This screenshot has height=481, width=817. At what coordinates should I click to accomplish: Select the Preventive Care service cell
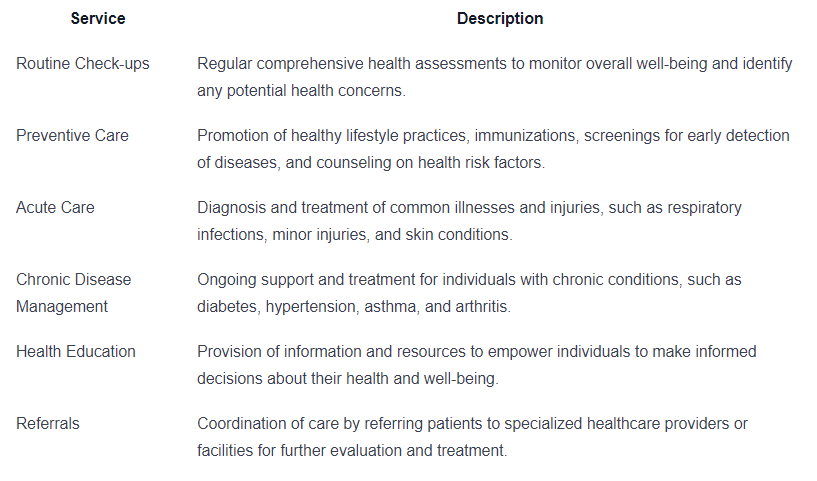72,135
